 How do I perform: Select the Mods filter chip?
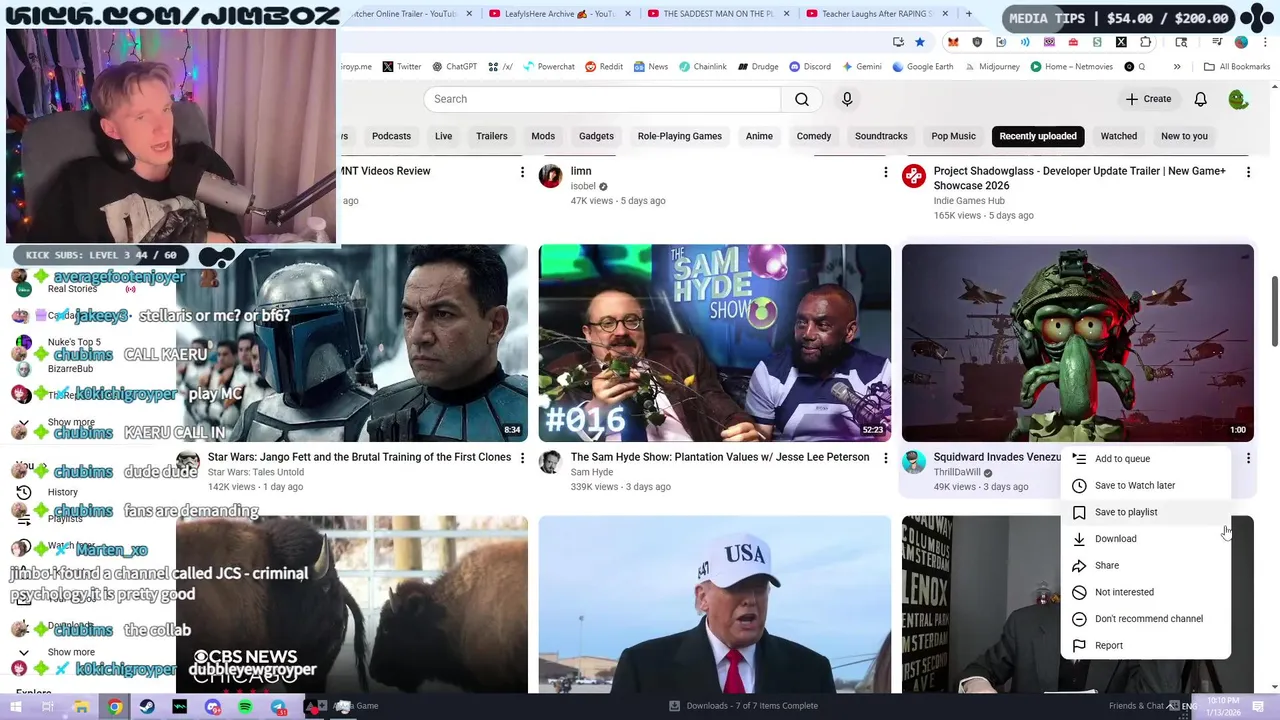543,136
